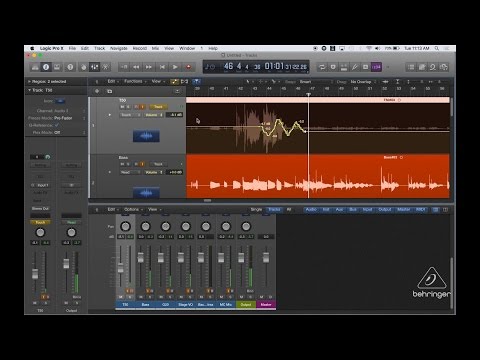This screenshot has height=360, width=480.
Task: Open the Snap Smart dropdown
Action: [315, 82]
